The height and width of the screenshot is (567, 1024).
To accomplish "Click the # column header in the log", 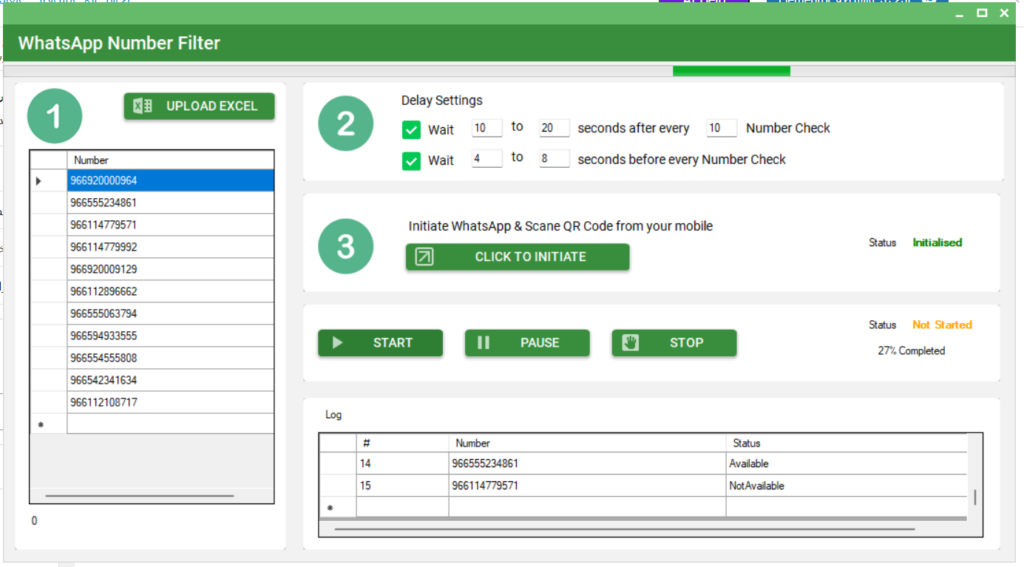I will (402, 443).
